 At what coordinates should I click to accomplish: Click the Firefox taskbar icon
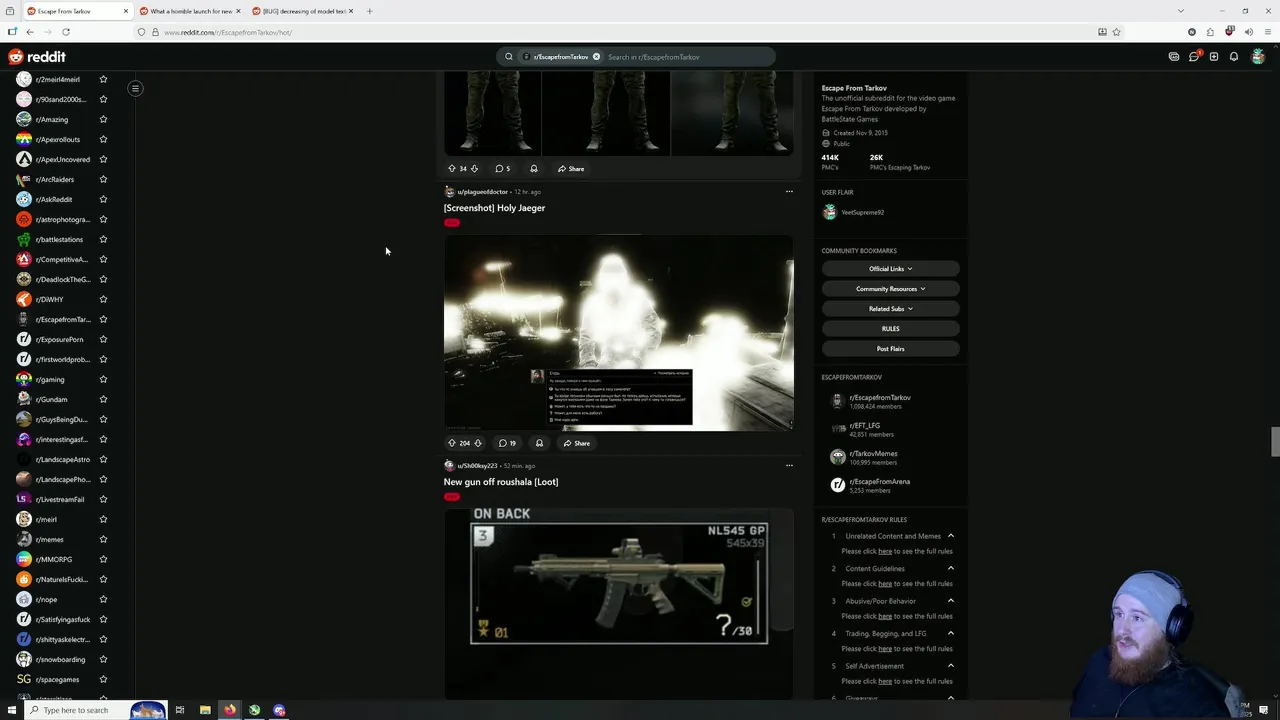tap(230, 710)
